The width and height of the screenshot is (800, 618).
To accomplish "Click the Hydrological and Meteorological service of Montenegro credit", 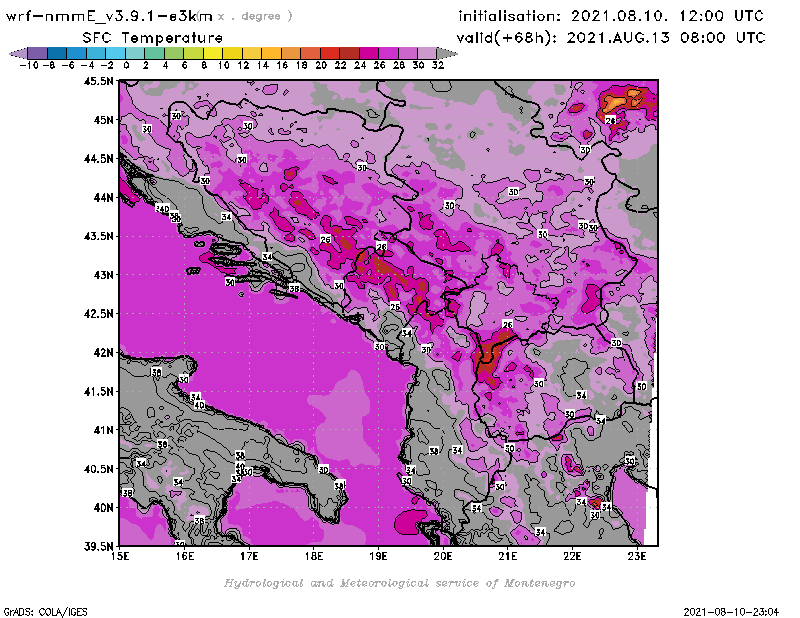I will point(399,583).
